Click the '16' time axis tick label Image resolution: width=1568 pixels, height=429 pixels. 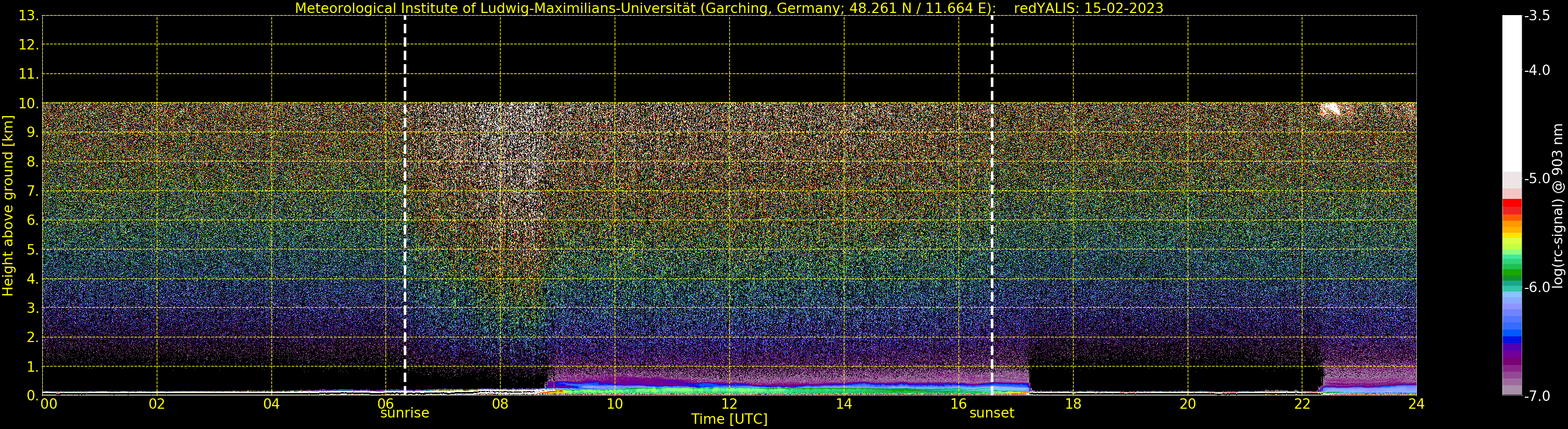pyautogui.click(x=959, y=404)
